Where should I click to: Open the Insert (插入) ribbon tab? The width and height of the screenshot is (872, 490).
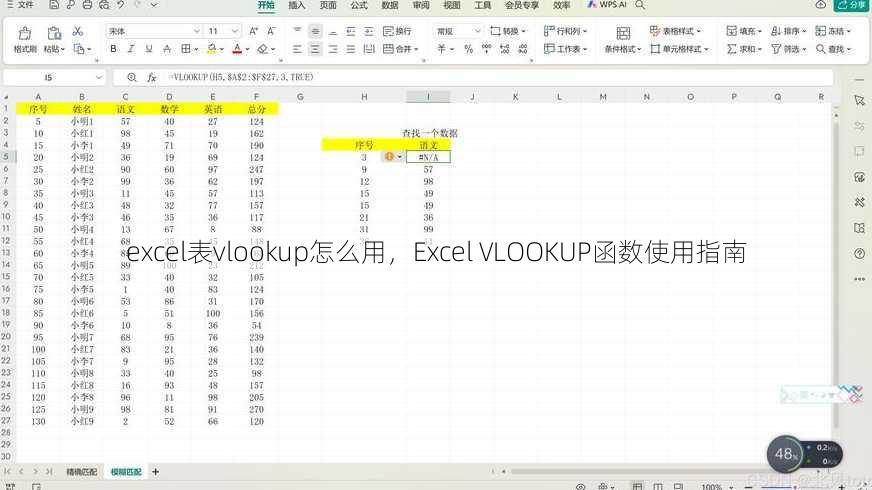tap(296, 5)
